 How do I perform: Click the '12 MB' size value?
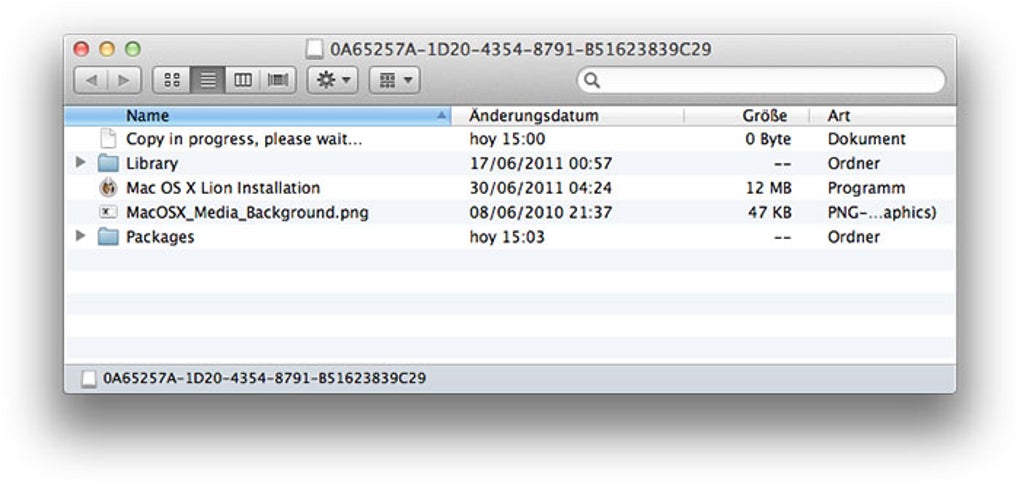click(x=768, y=188)
